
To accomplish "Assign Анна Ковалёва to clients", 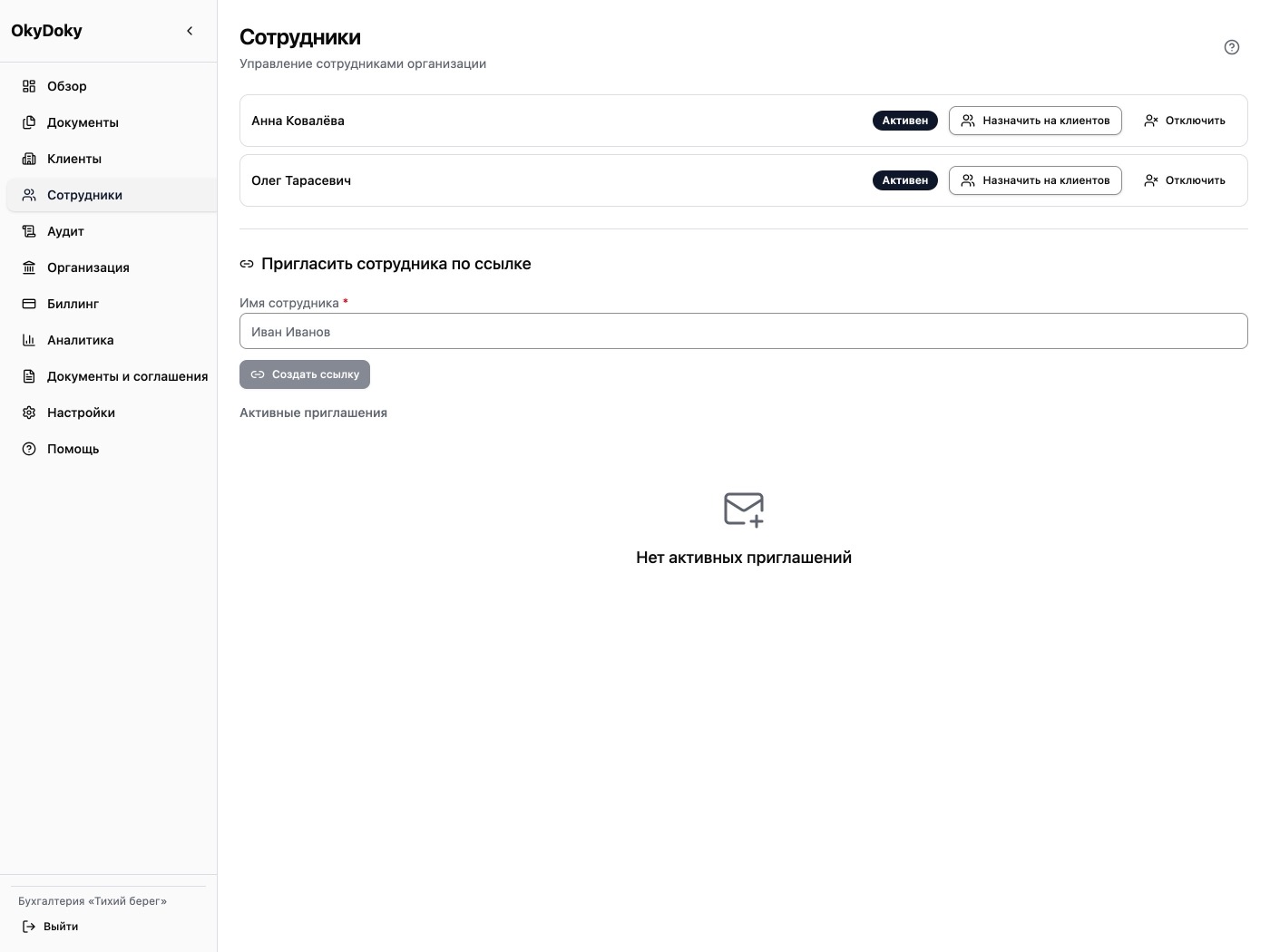I will (1035, 121).
